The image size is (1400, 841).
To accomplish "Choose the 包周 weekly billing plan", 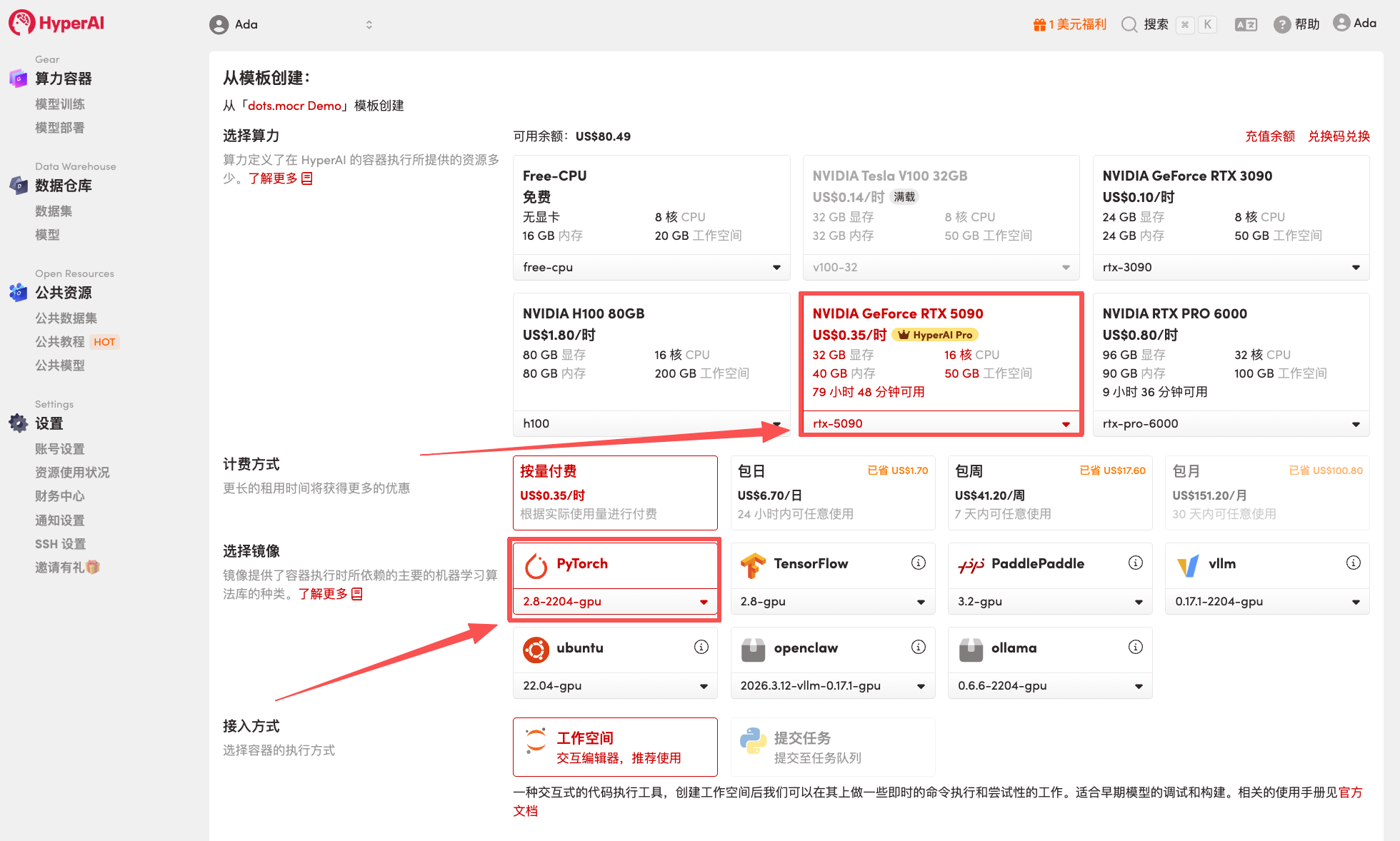I will [x=1049, y=493].
